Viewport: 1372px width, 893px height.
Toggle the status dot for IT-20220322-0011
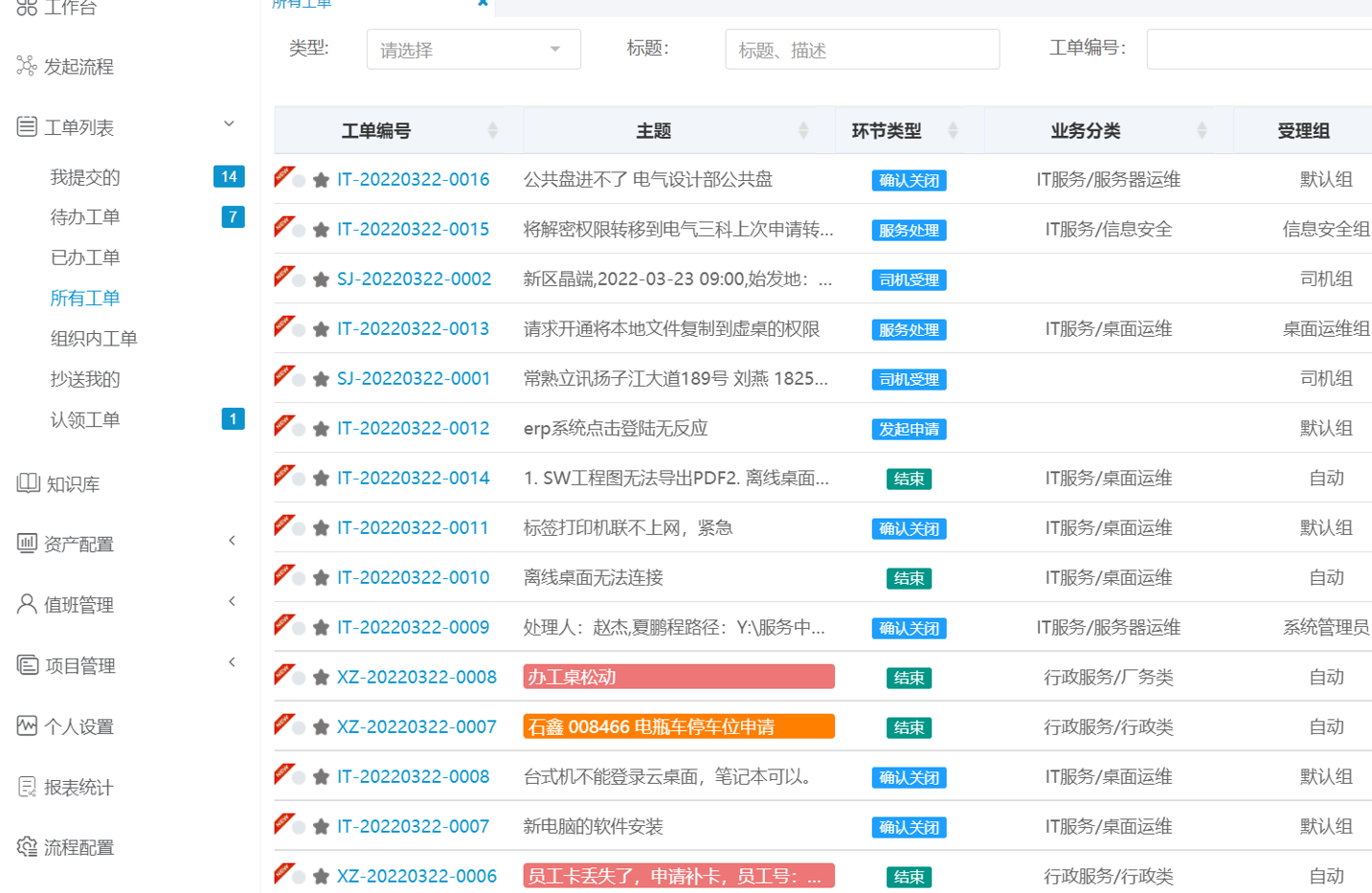click(300, 528)
